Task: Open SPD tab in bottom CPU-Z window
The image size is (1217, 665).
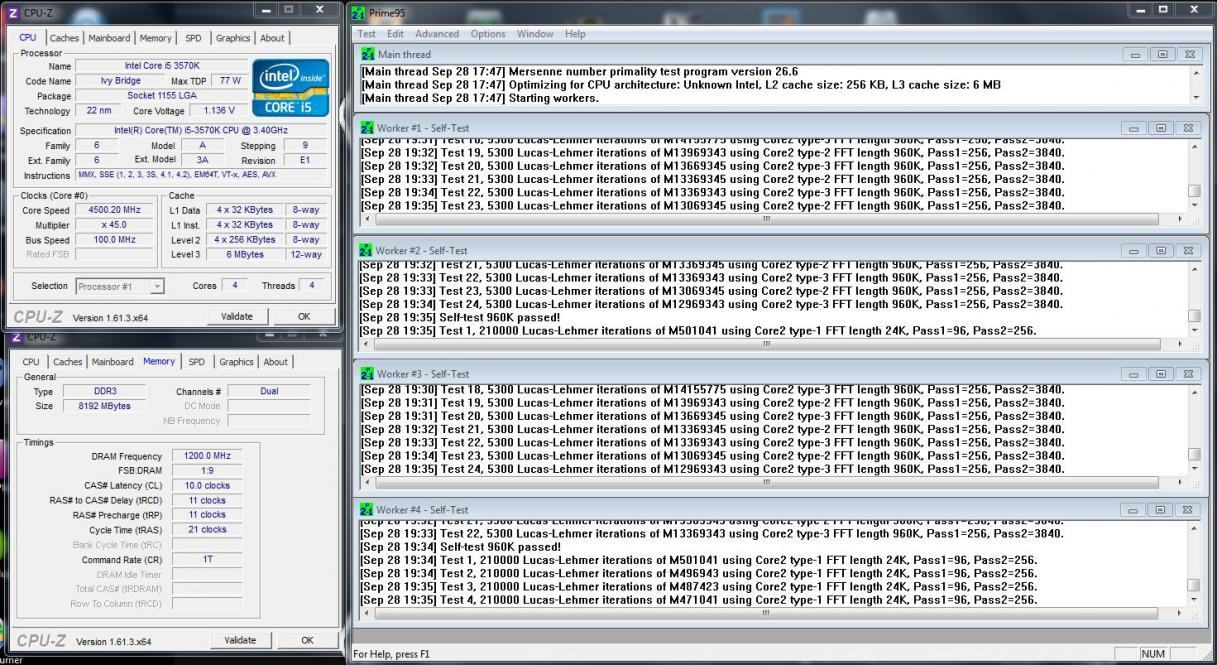Action: point(196,362)
